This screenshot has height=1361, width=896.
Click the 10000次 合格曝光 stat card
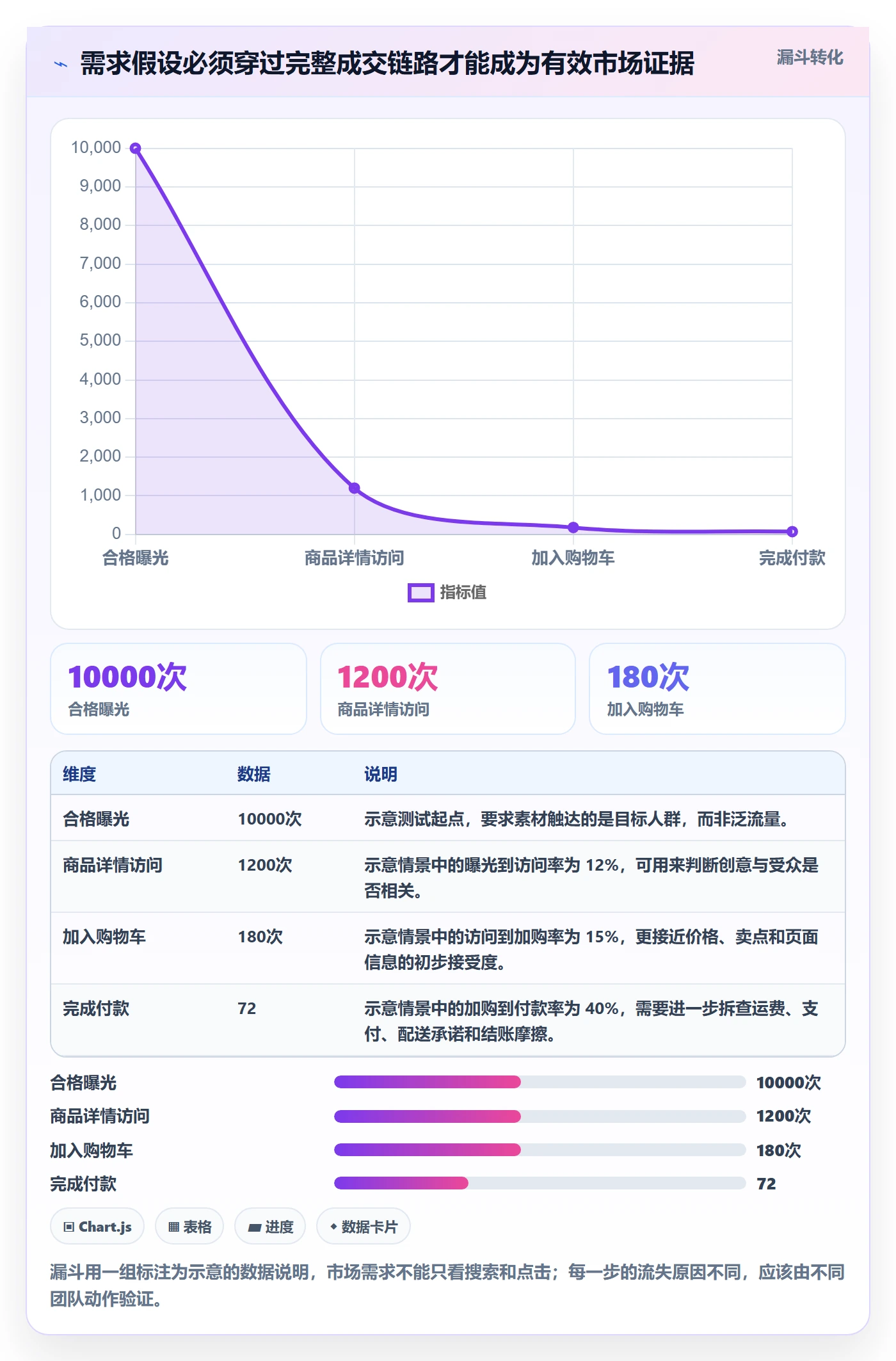179,689
